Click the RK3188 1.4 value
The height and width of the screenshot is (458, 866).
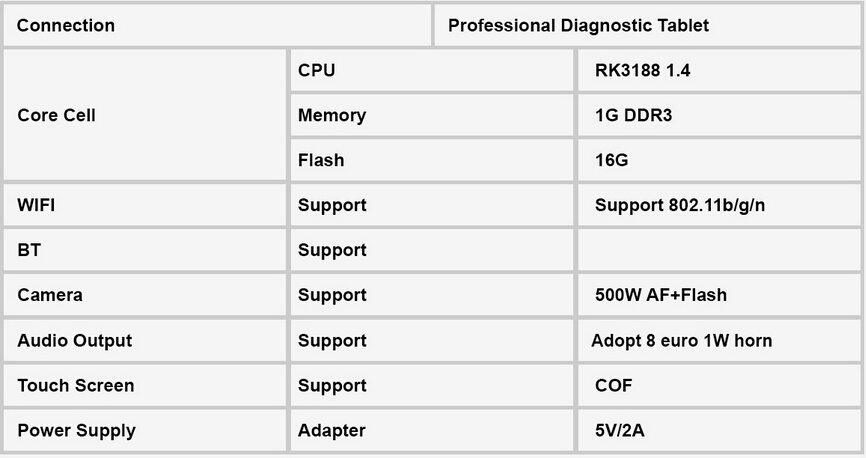pyautogui.click(x=642, y=70)
